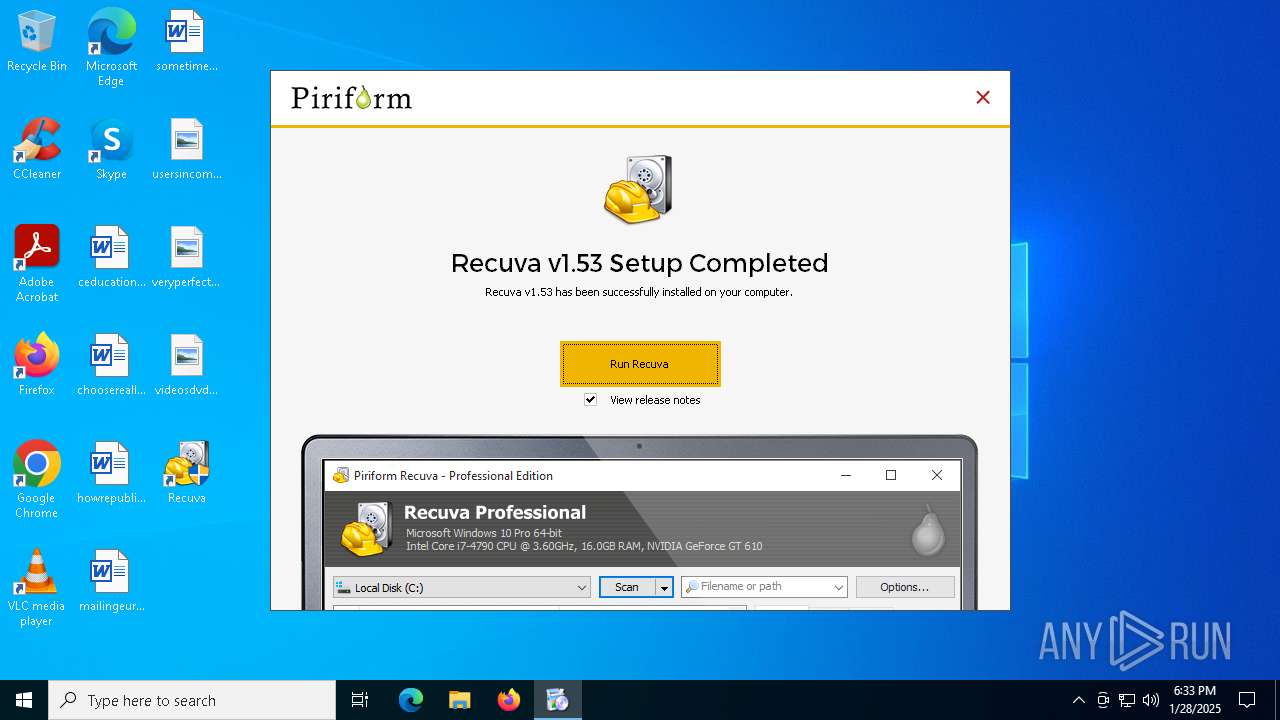Image resolution: width=1280 pixels, height=720 pixels.
Task: Open Microsoft Edge desktop shortcut
Action: pos(111,47)
